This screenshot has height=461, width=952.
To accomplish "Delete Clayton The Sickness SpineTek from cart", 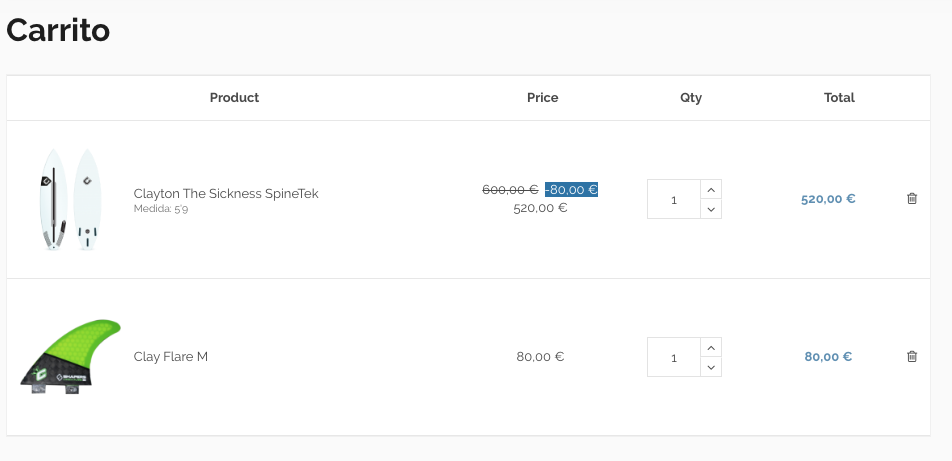I will [x=911, y=199].
